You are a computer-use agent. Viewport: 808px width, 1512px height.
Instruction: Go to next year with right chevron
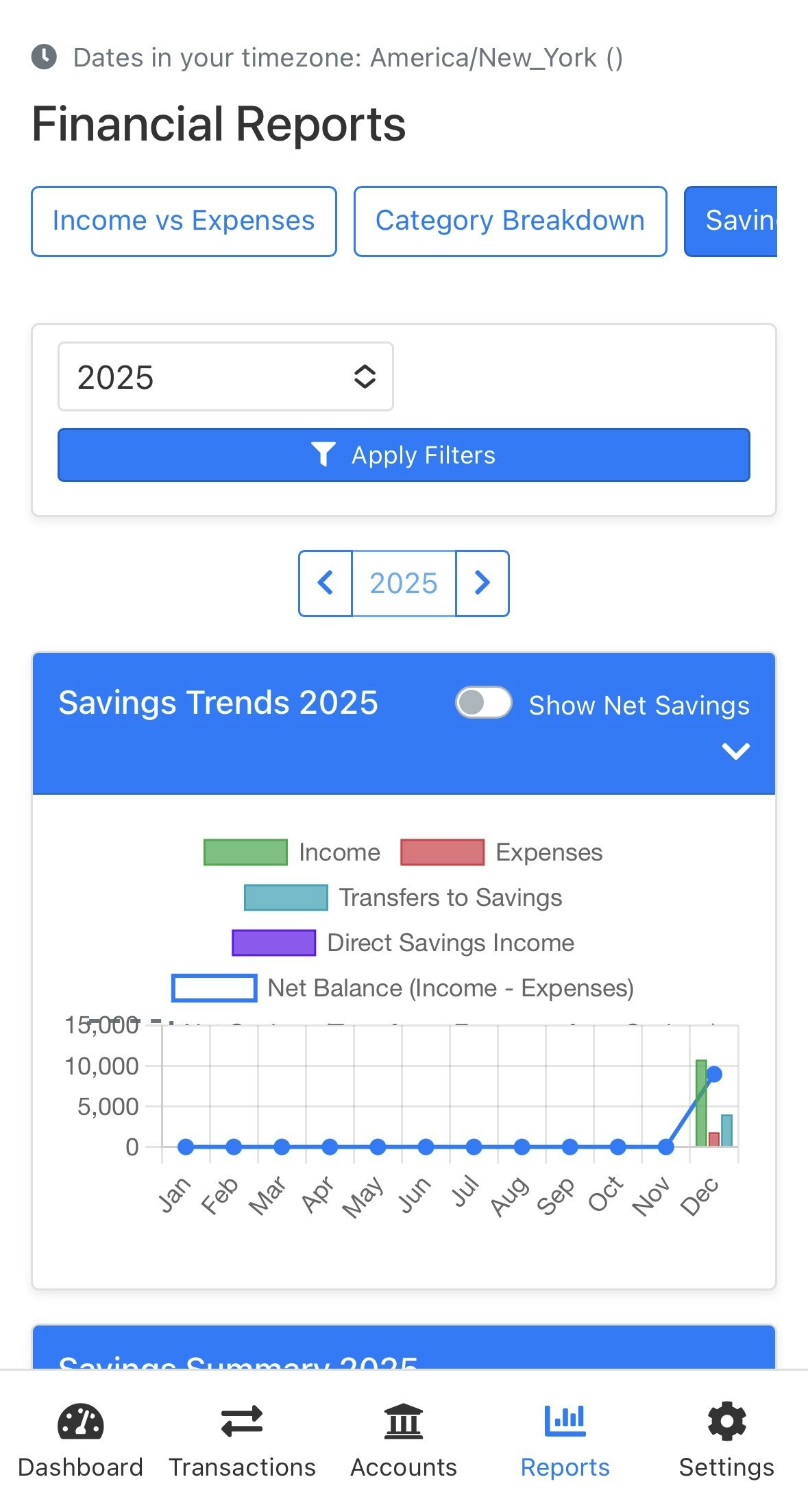482,583
